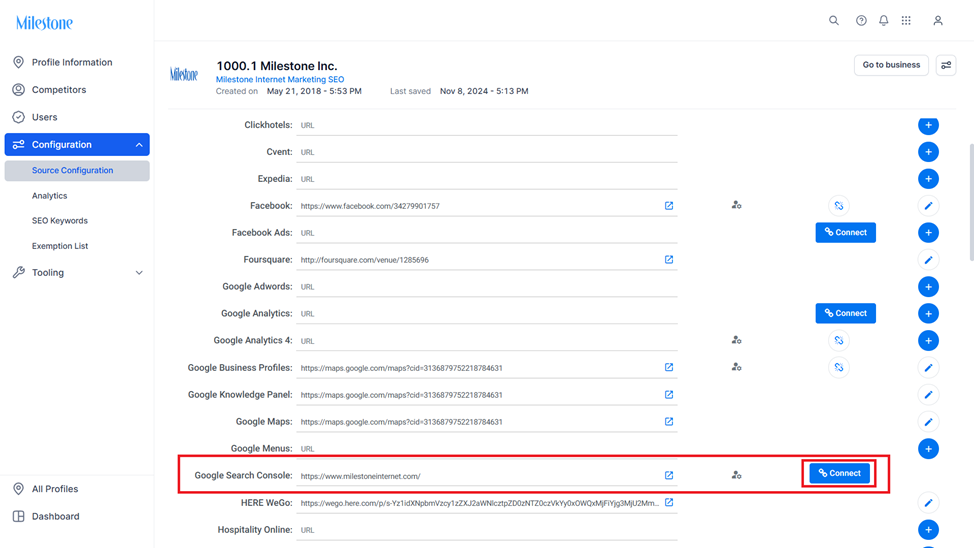Click the Hospitality Online URL input field
The width and height of the screenshot is (974, 548).
[x=486, y=530]
